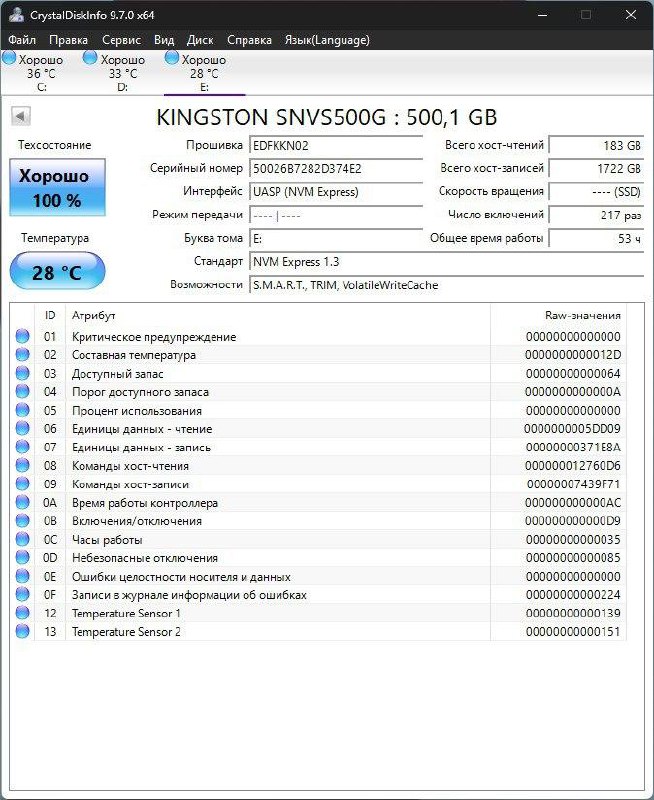Click status orb for Команды хост-записи
654x800 pixels.
point(22,483)
